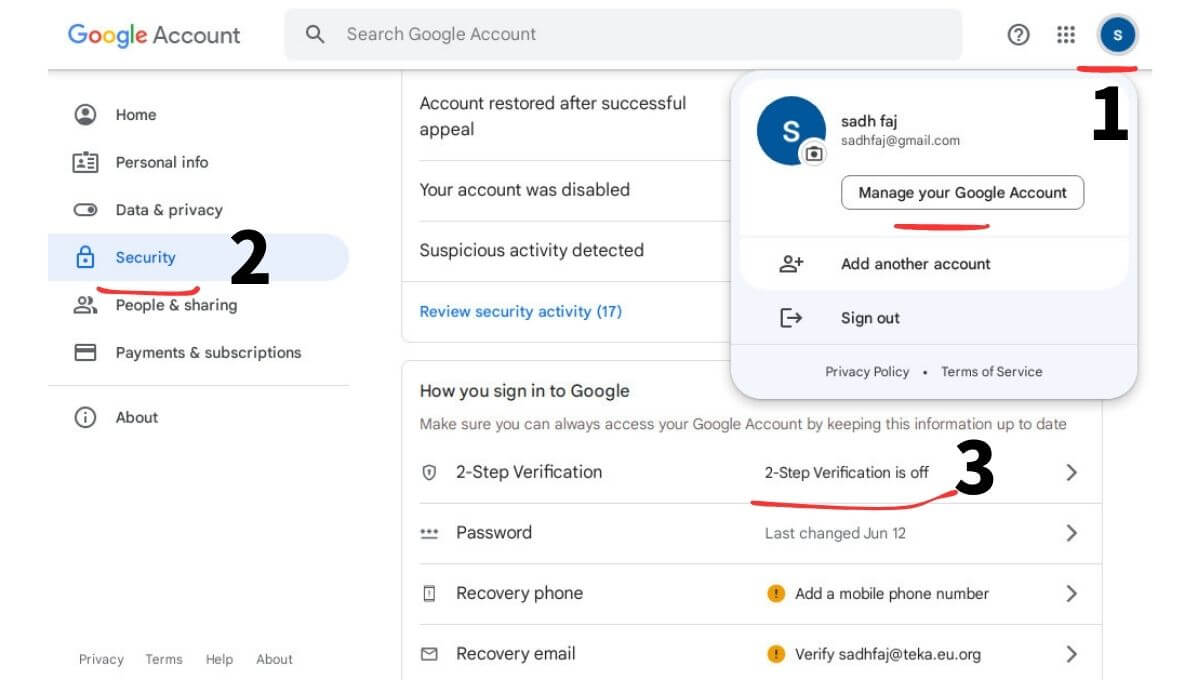The width and height of the screenshot is (1200, 680).
Task: Go to Personal info section
Action: point(161,162)
